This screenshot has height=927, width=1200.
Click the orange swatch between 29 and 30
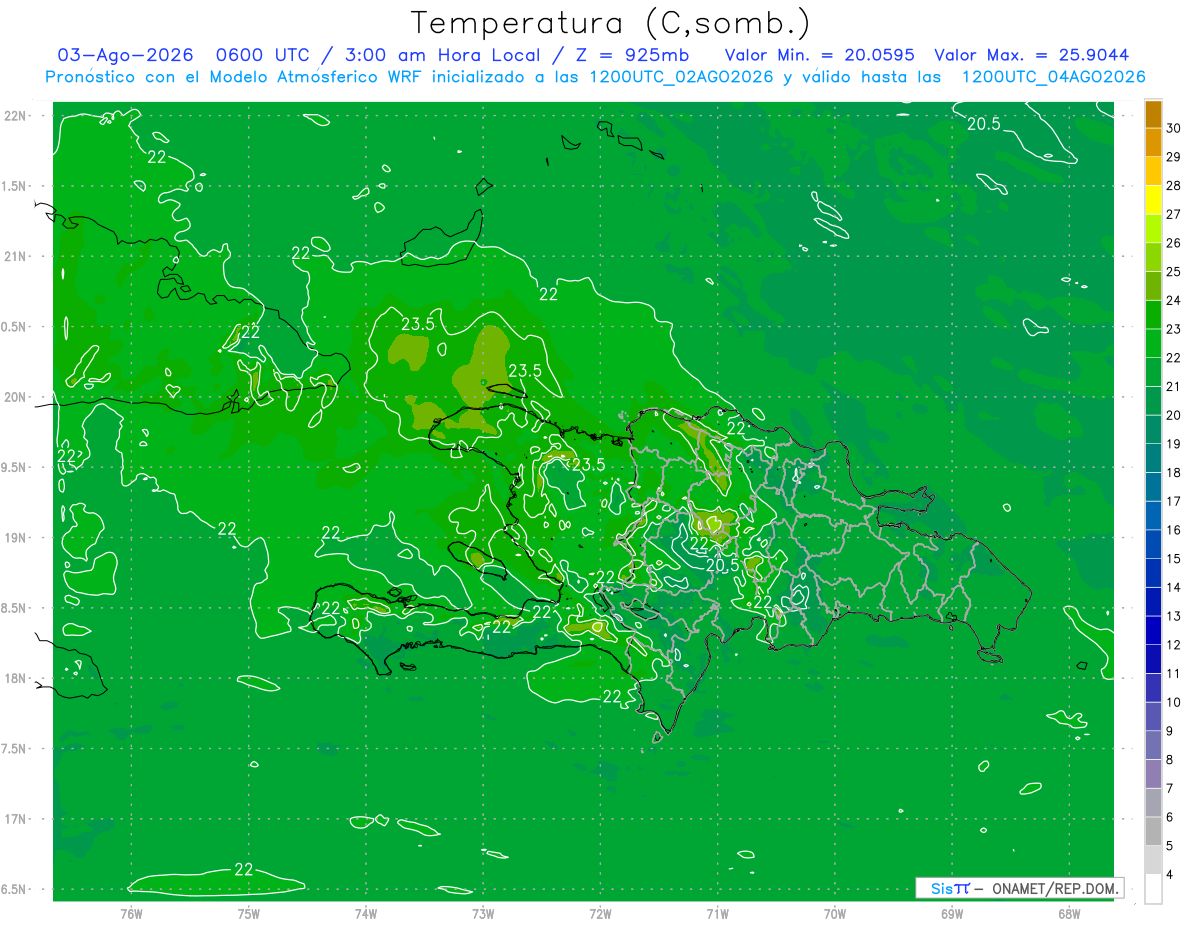coord(1153,142)
